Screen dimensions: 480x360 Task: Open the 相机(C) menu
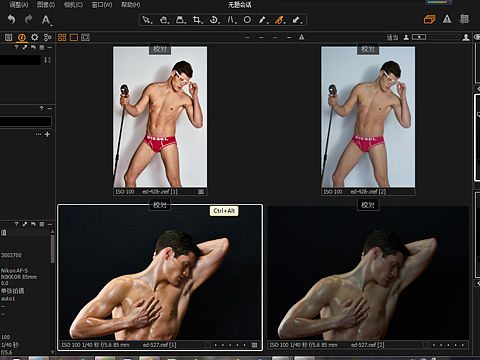coord(73,5)
